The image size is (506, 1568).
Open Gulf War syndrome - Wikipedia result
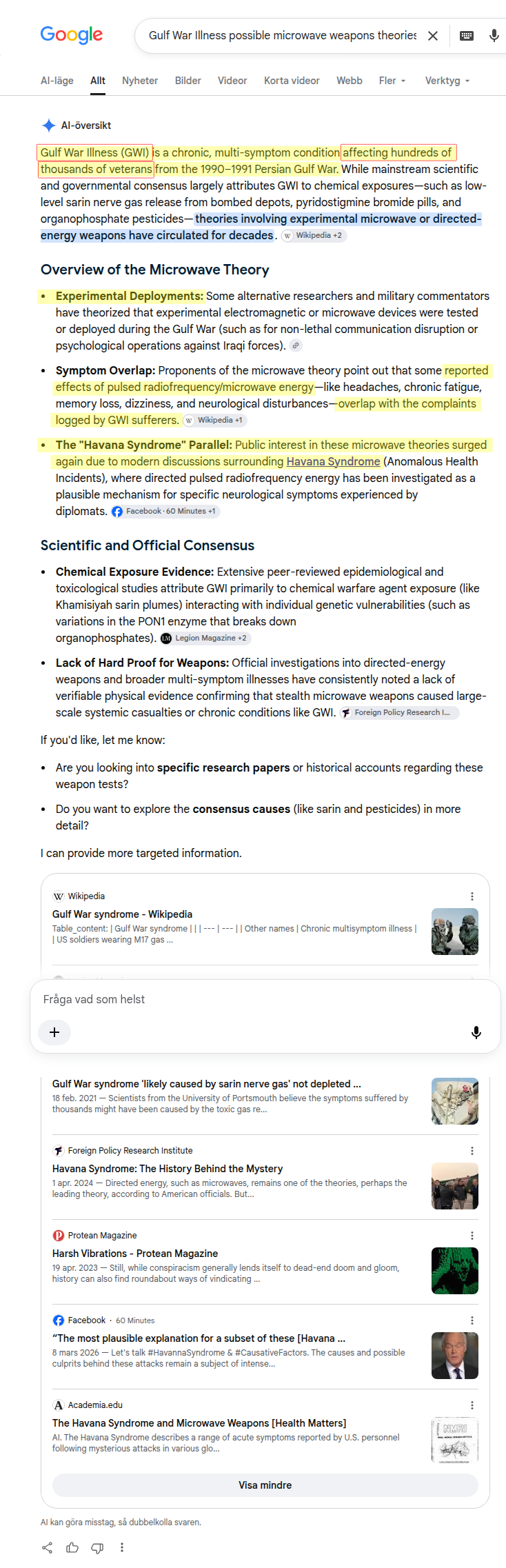tap(122, 914)
